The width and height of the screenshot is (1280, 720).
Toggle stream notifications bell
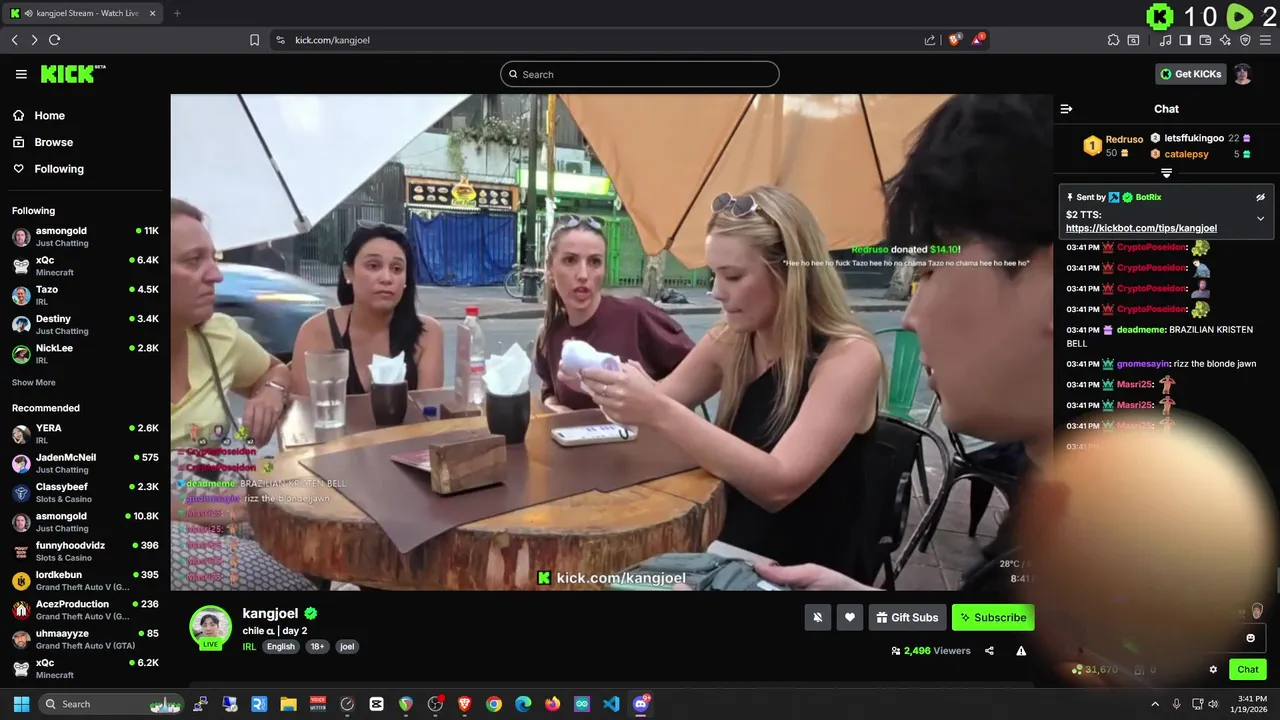point(818,617)
